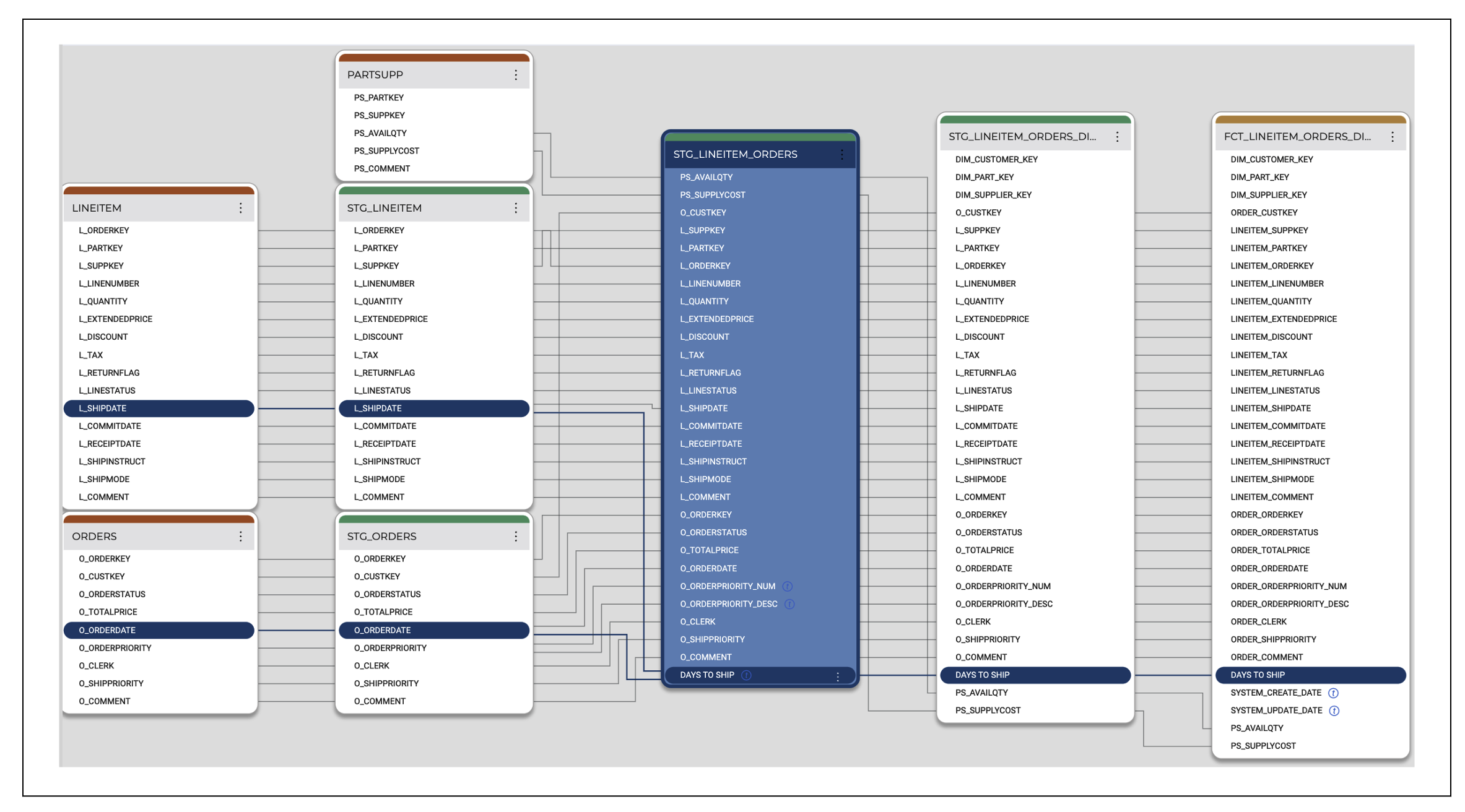Click info icon beside SYSTEM_UPDATE_DATE
Viewport: 1465px width, 812px height.
pyautogui.click(x=1334, y=711)
